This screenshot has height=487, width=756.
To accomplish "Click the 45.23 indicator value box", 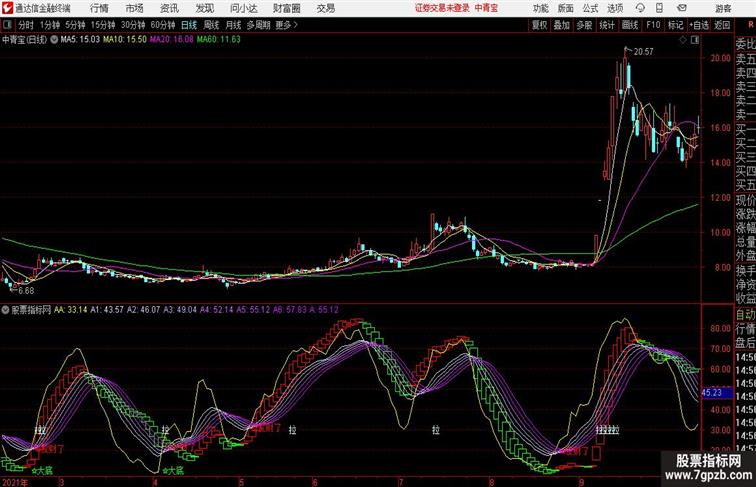I will point(716,393).
